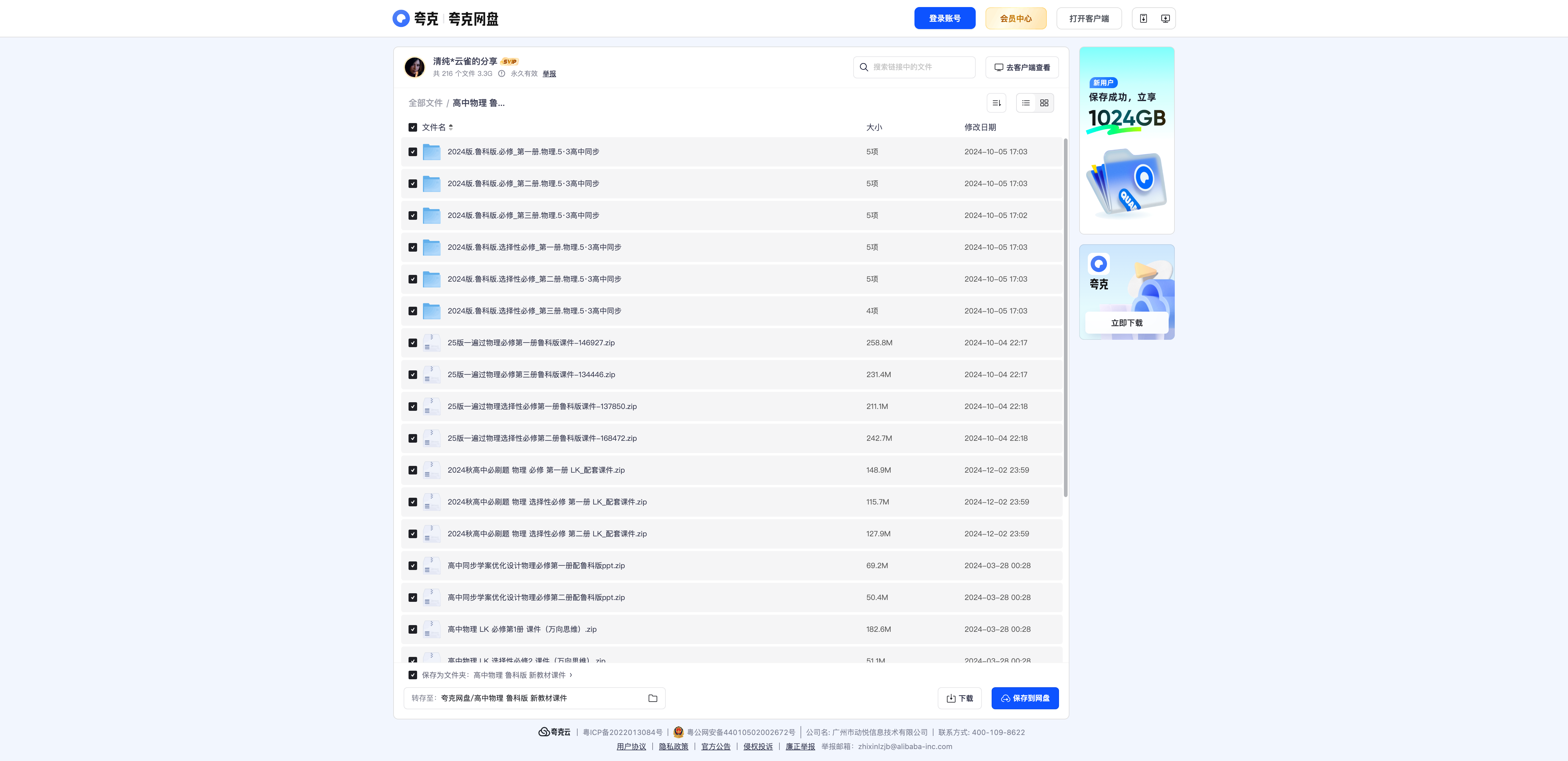Click 下载 button
Screen dimensions: 1568x761
959,698
